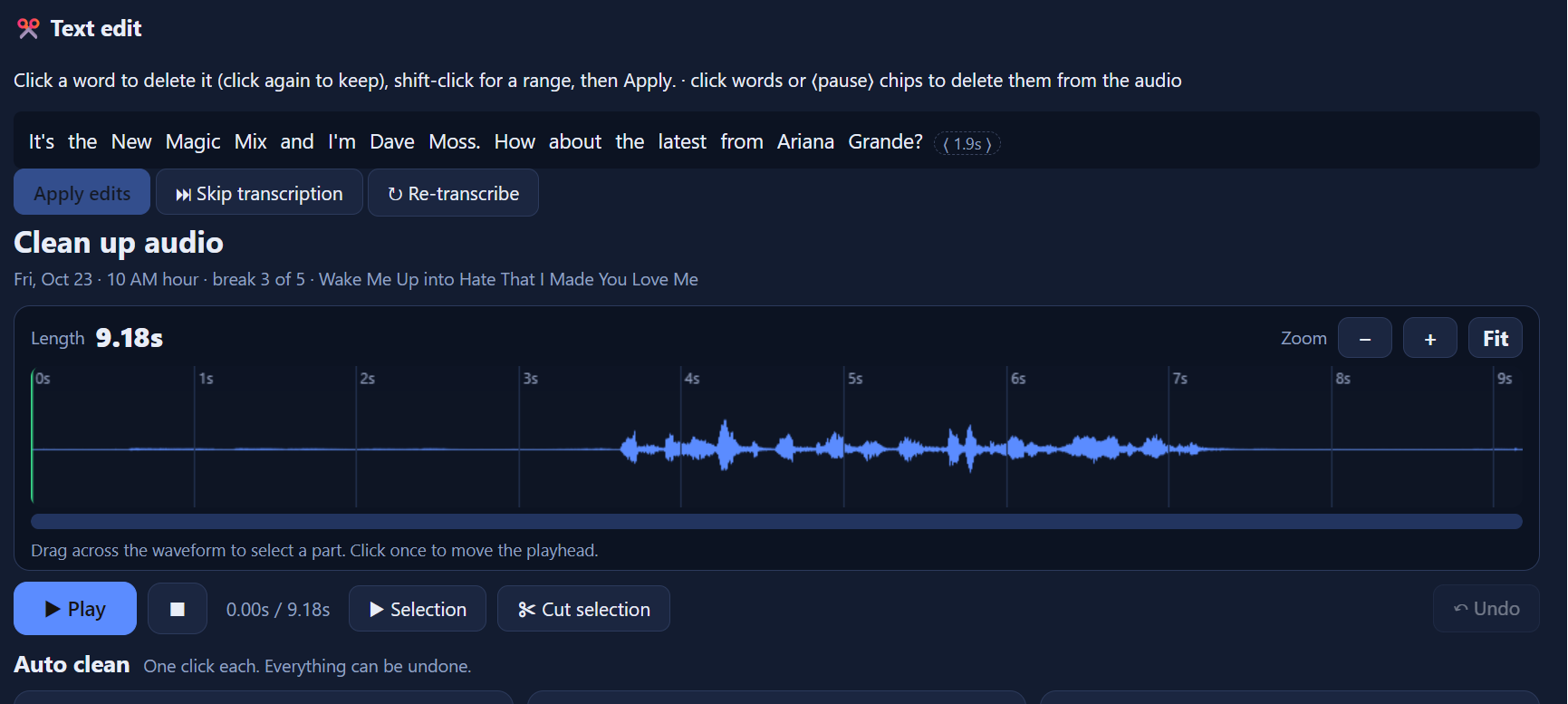
Task: Click the word "Moss." in transcript
Action: (x=455, y=142)
